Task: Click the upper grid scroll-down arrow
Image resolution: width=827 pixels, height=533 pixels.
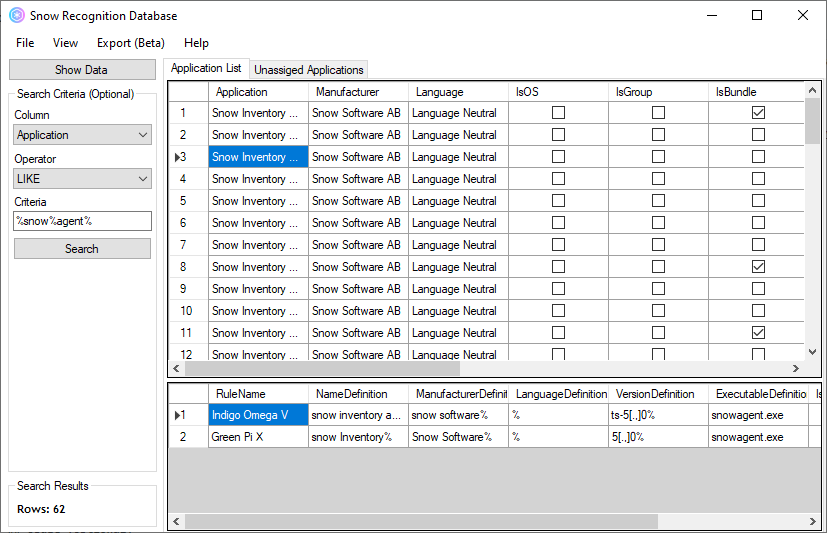Action: pos(812,352)
